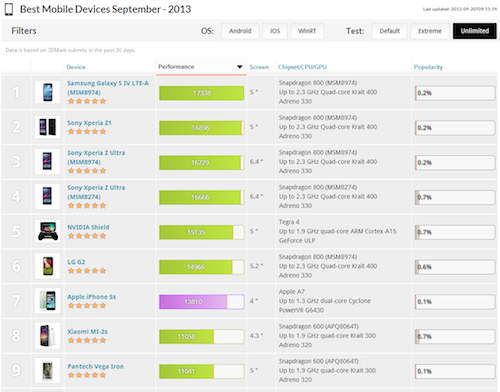Toggle the iOS OS filter
This screenshot has width=500, height=392.
tap(275, 31)
